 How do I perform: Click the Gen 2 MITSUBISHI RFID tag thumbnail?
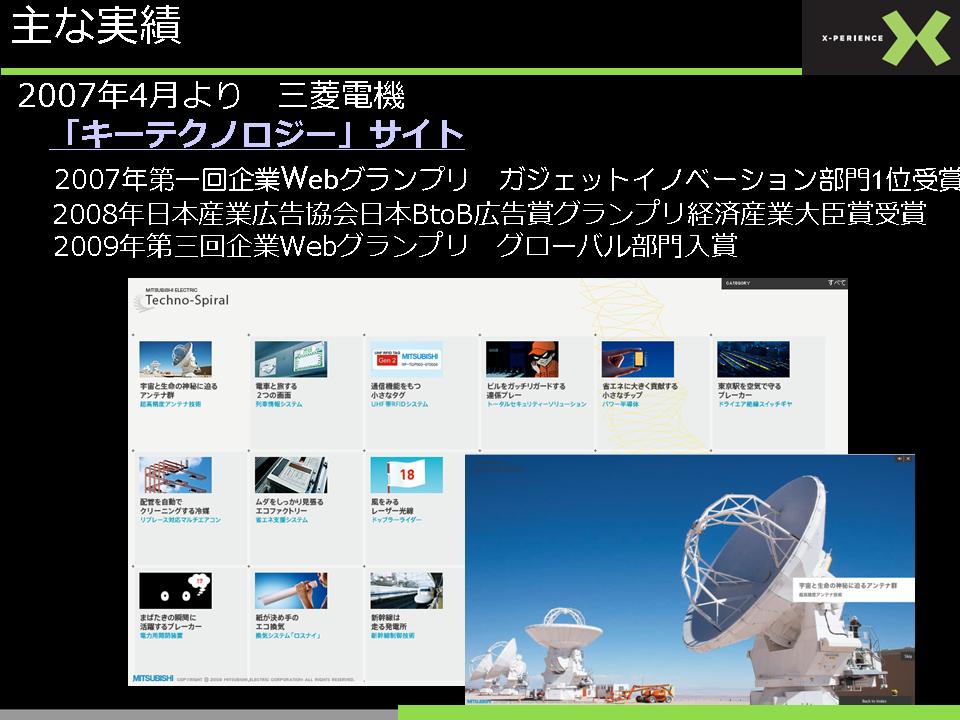click(x=407, y=359)
